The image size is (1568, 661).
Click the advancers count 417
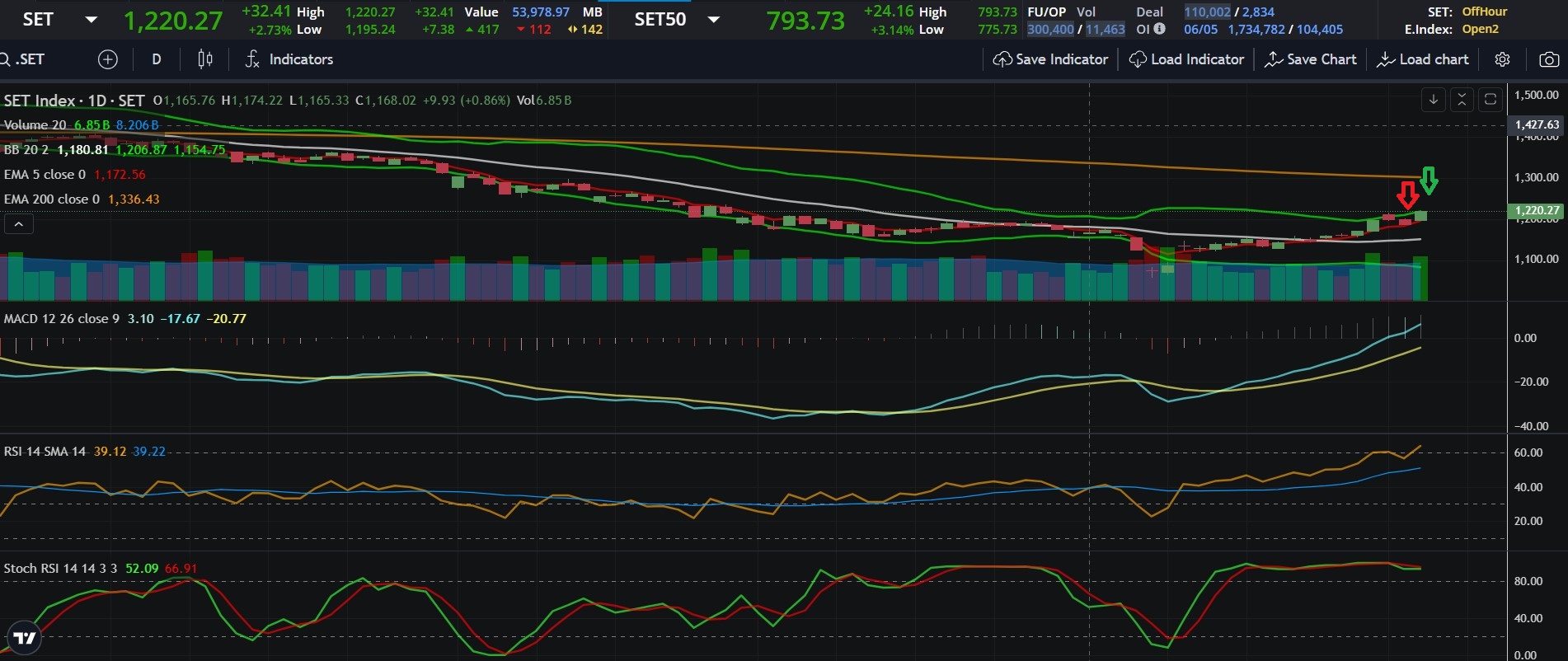pos(487,29)
